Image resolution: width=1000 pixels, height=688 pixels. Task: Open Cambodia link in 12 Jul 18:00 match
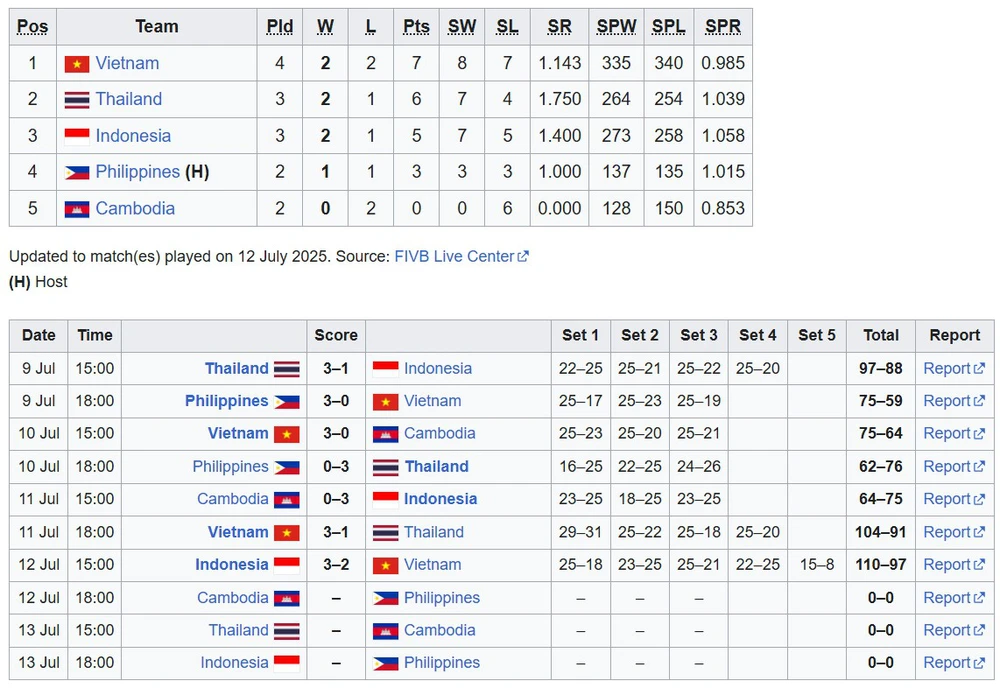tap(233, 598)
